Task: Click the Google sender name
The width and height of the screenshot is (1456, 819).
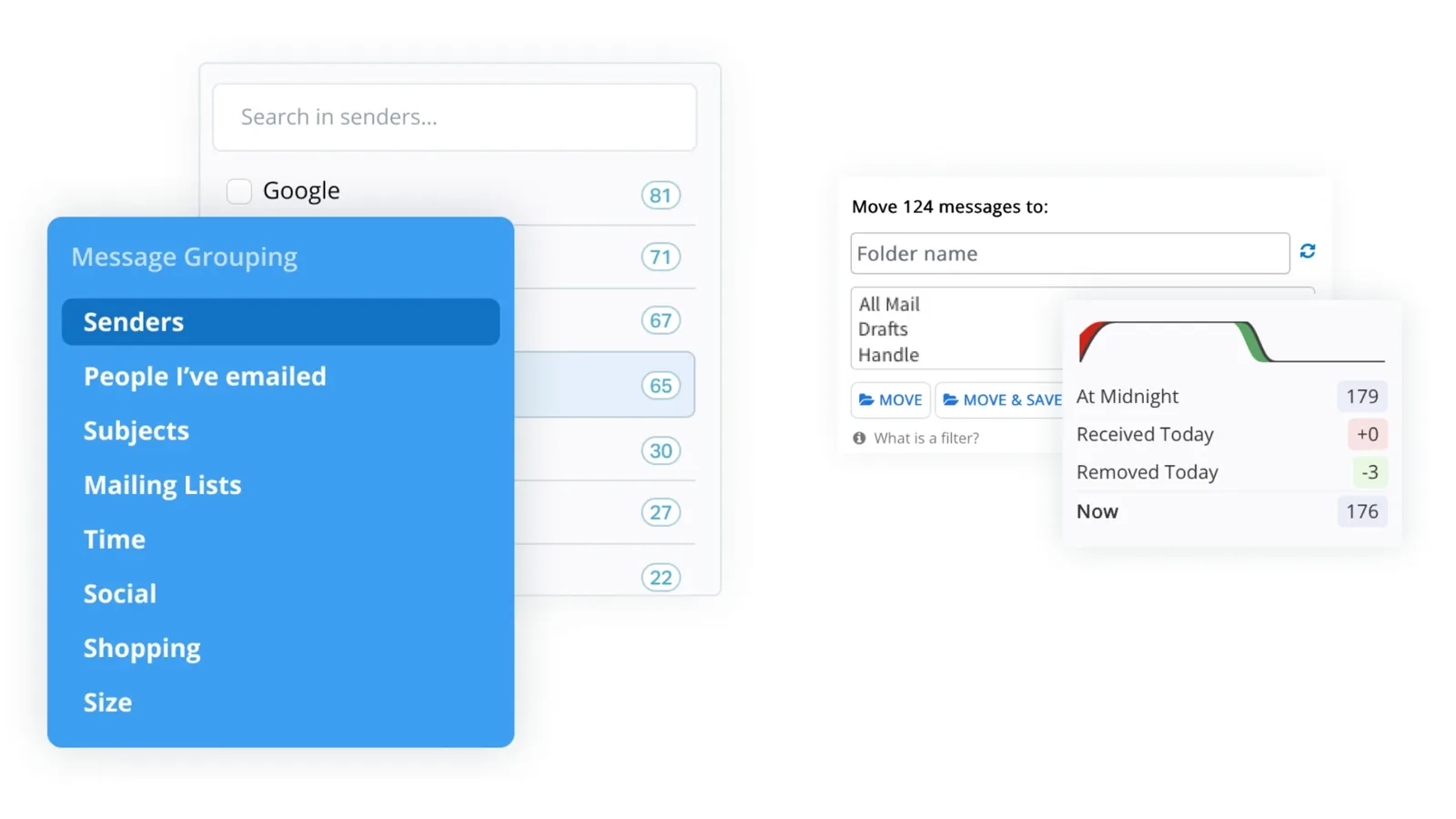Action: (x=301, y=190)
